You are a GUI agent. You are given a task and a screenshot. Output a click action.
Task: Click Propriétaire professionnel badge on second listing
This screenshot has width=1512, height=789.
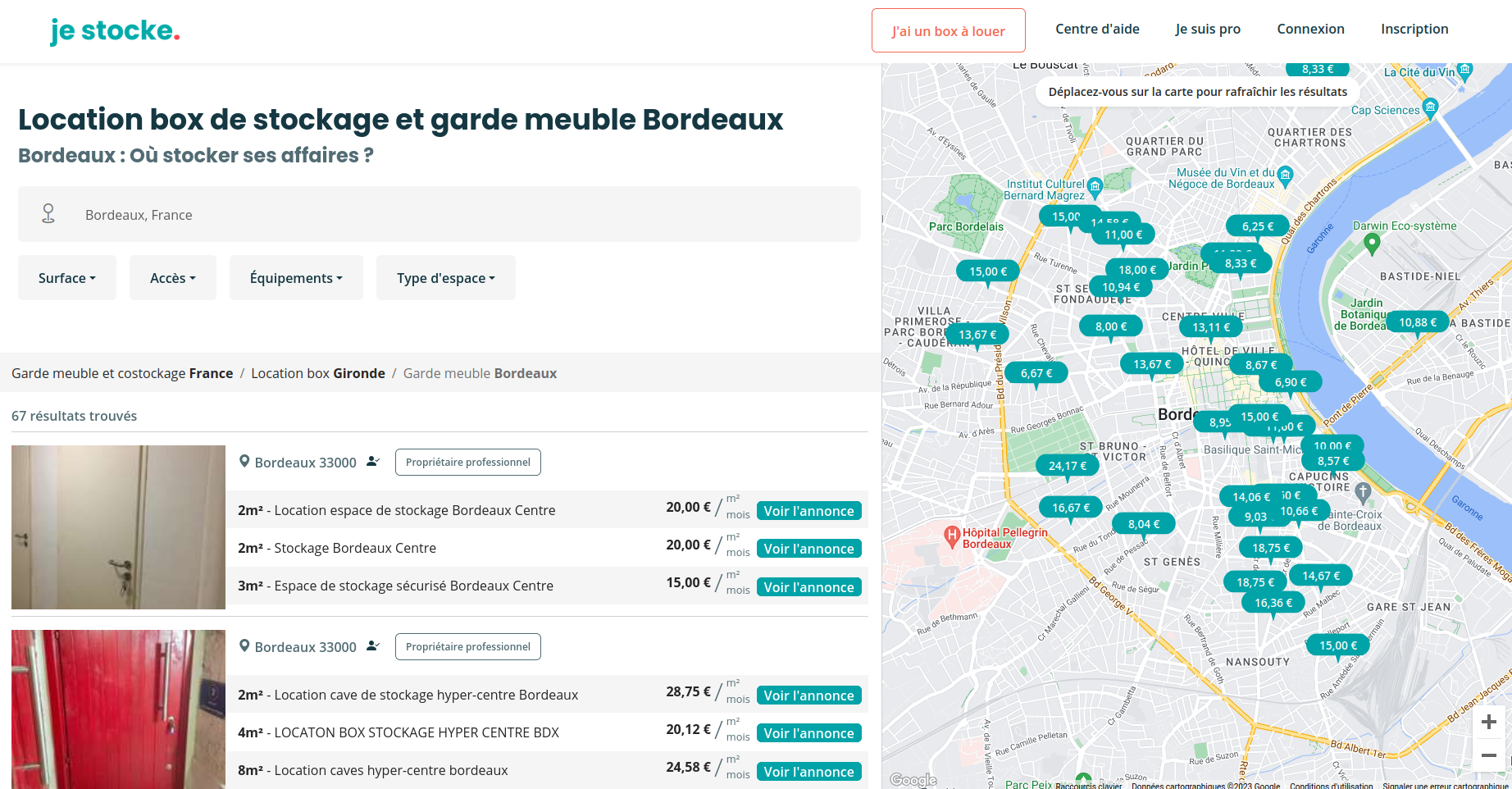coord(467,646)
